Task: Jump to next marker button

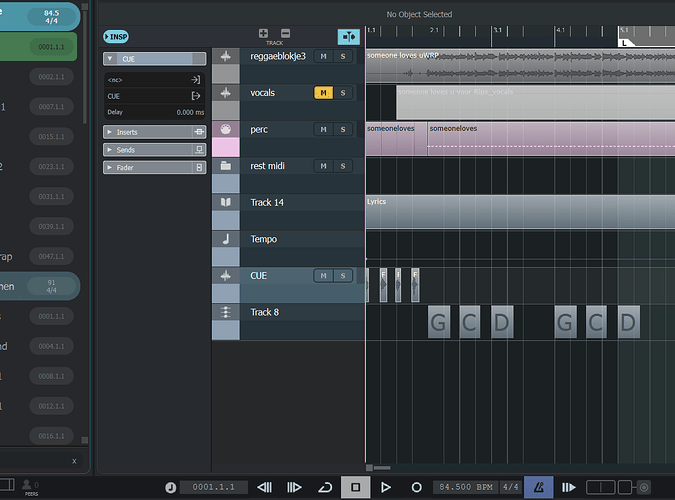Action: tap(294, 488)
